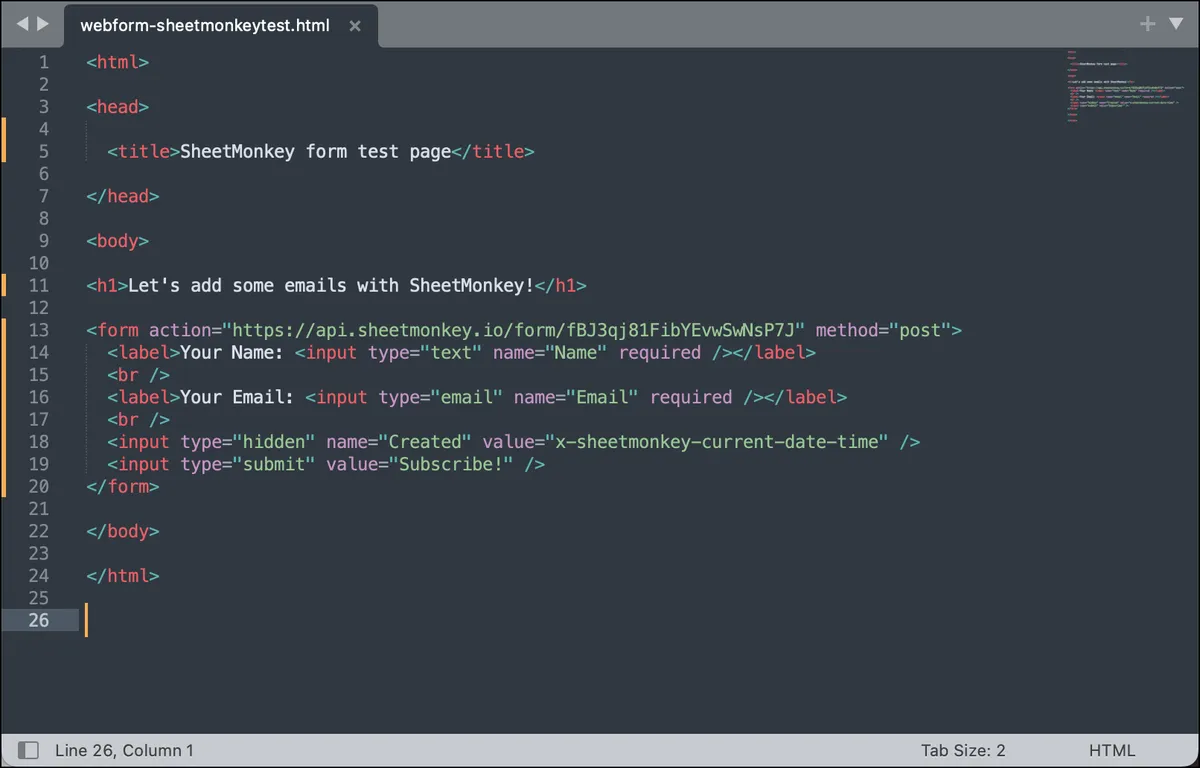Click line number 13 in gutter

(x=38, y=330)
